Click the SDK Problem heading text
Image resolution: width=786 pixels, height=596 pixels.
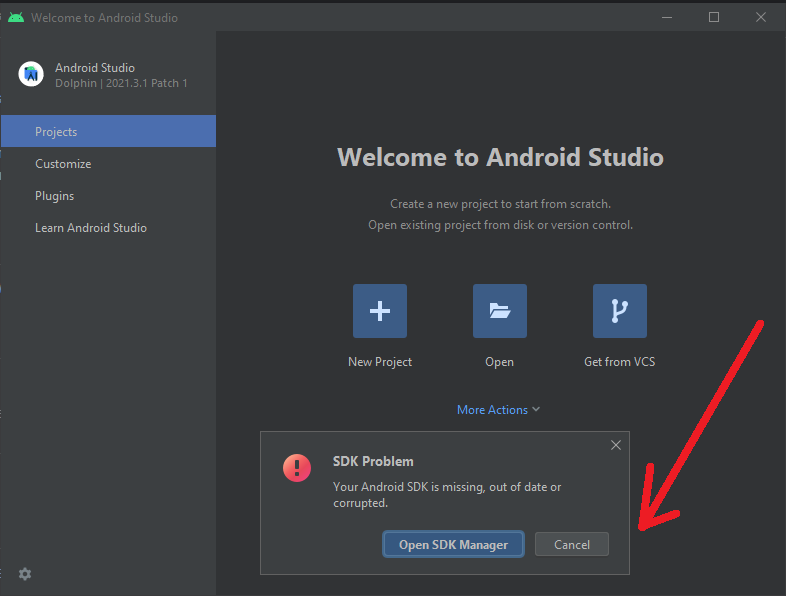click(x=373, y=462)
